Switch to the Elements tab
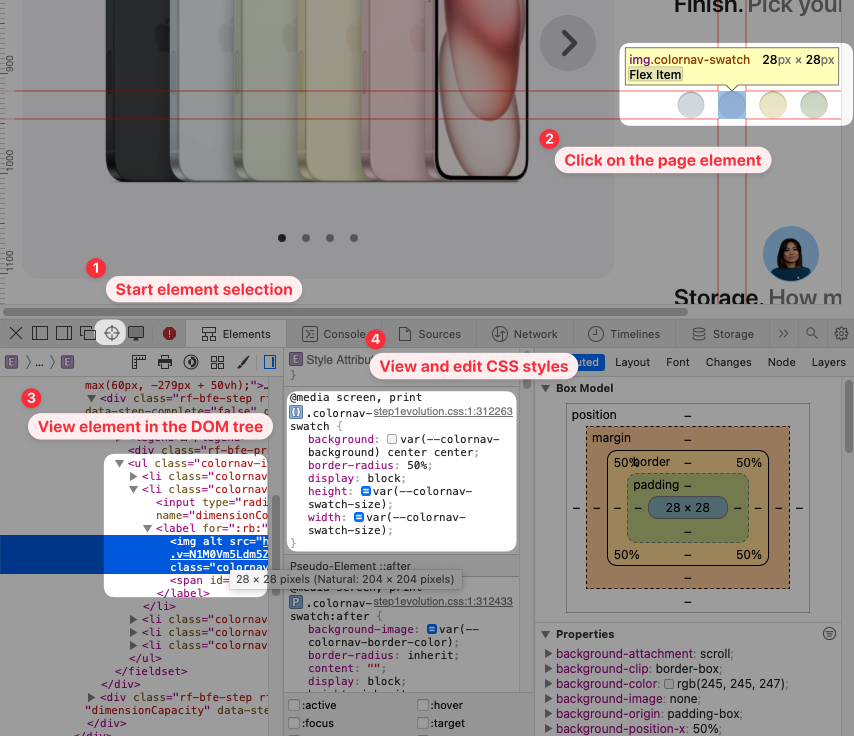This screenshot has width=854, height=736. 236,334
